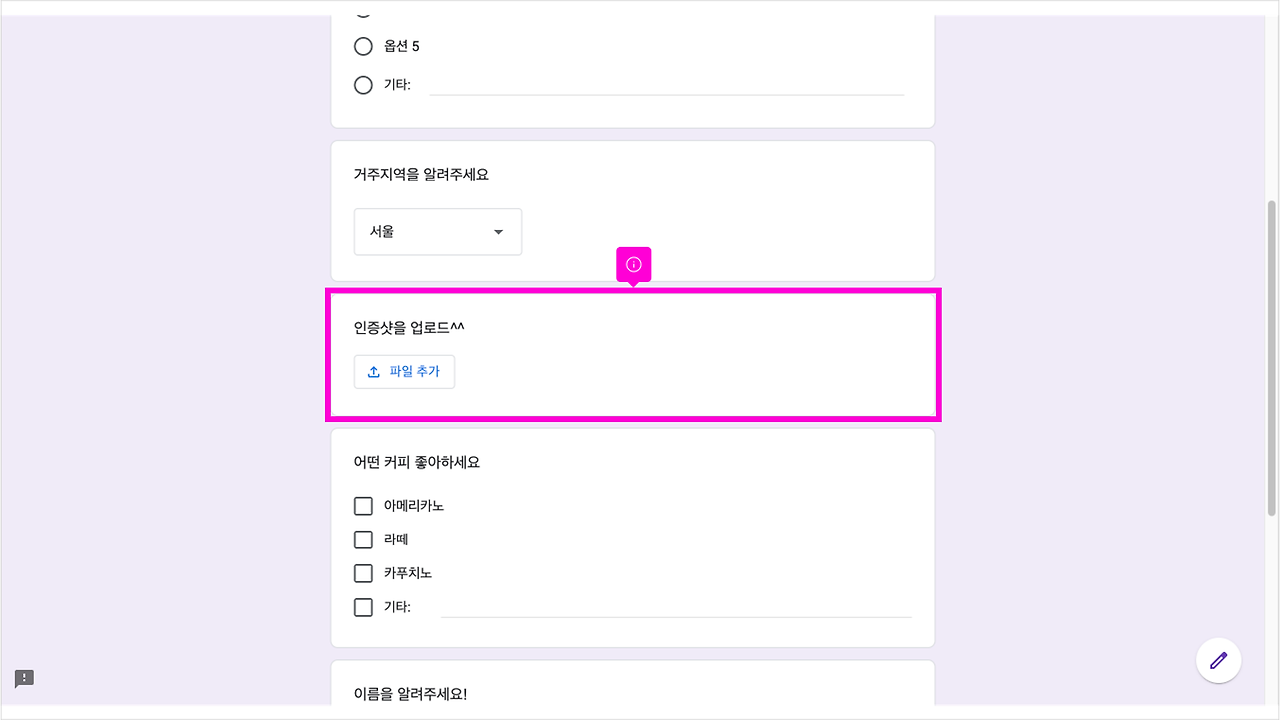Click the pencil edit button bottom right
This screenshot has height=720, width=1280.
[1218, 660]
